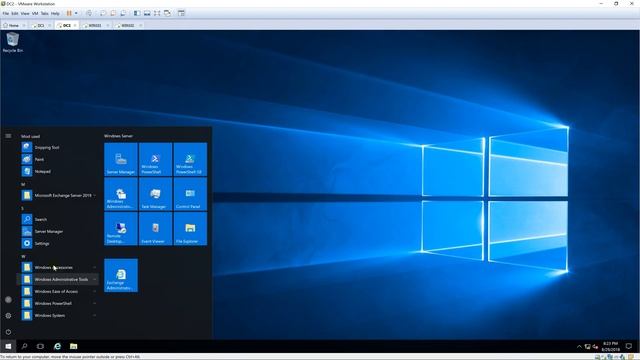
Task: Show hidden system tray icons
Action: pyautogui.click(x=579, y=347)
